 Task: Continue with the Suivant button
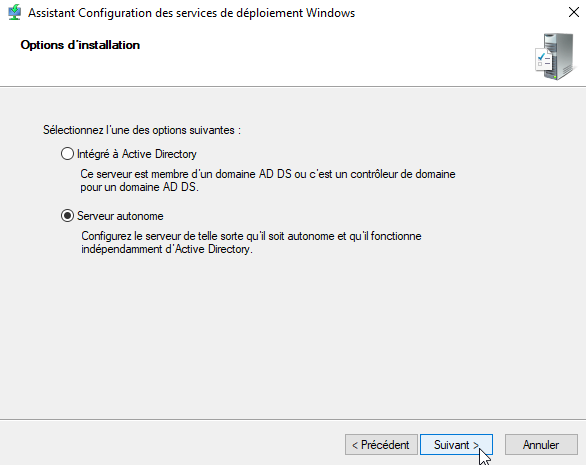coord(456,445)
